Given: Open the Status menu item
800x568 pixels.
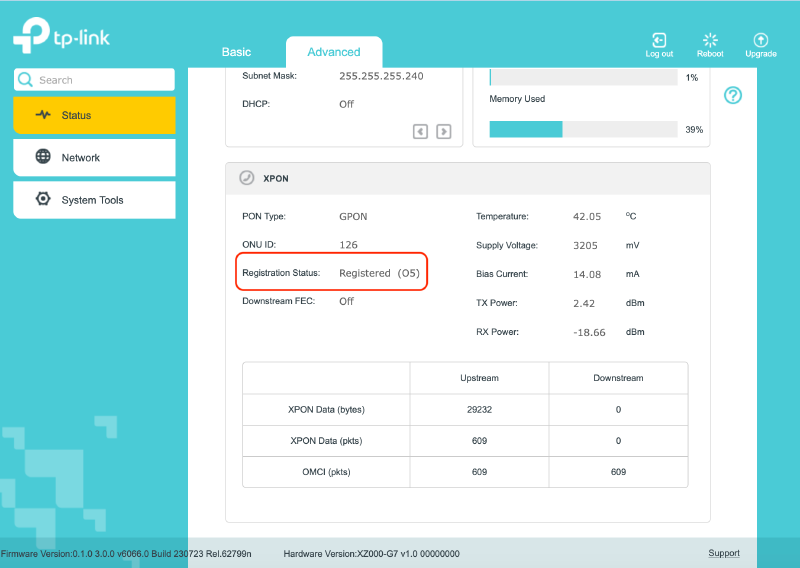Looking at the screenshot, I should pos(94,115).
